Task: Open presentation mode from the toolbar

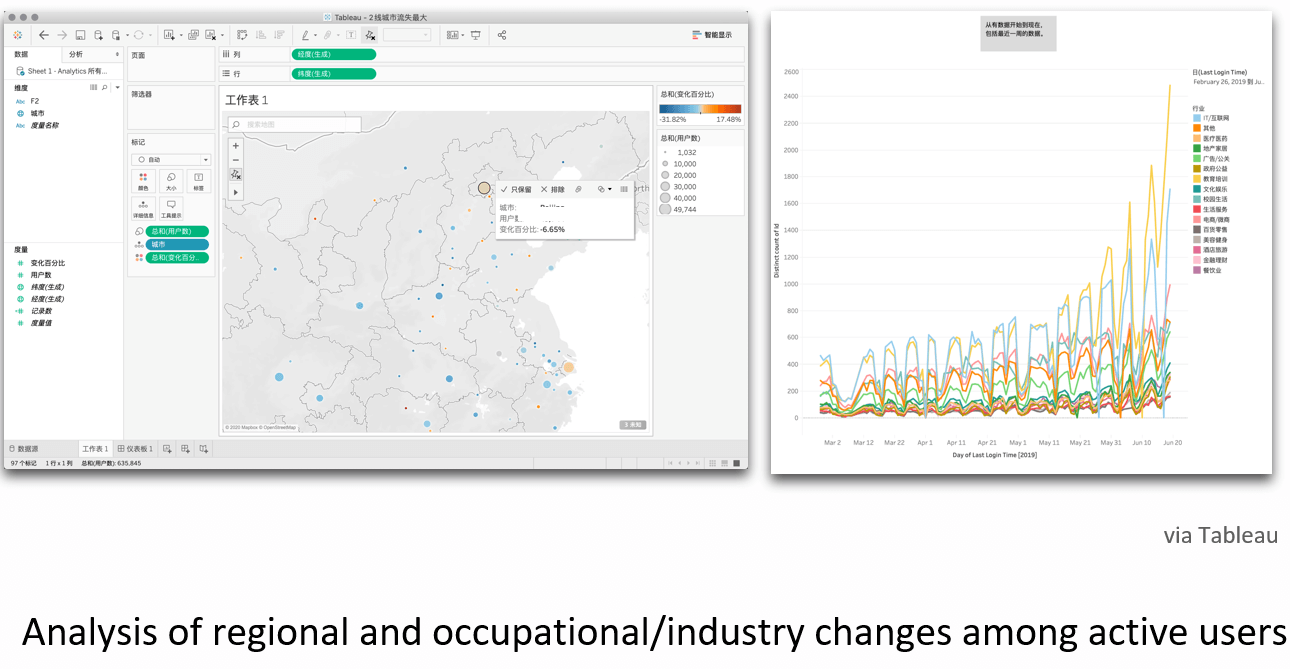Action: (475, 35)
